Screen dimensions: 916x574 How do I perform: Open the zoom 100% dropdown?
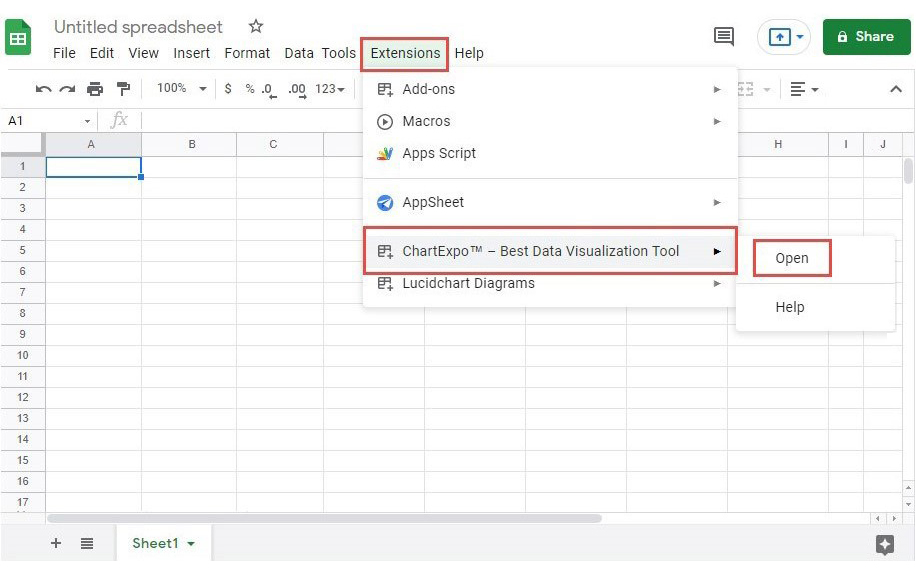[203, 89]
